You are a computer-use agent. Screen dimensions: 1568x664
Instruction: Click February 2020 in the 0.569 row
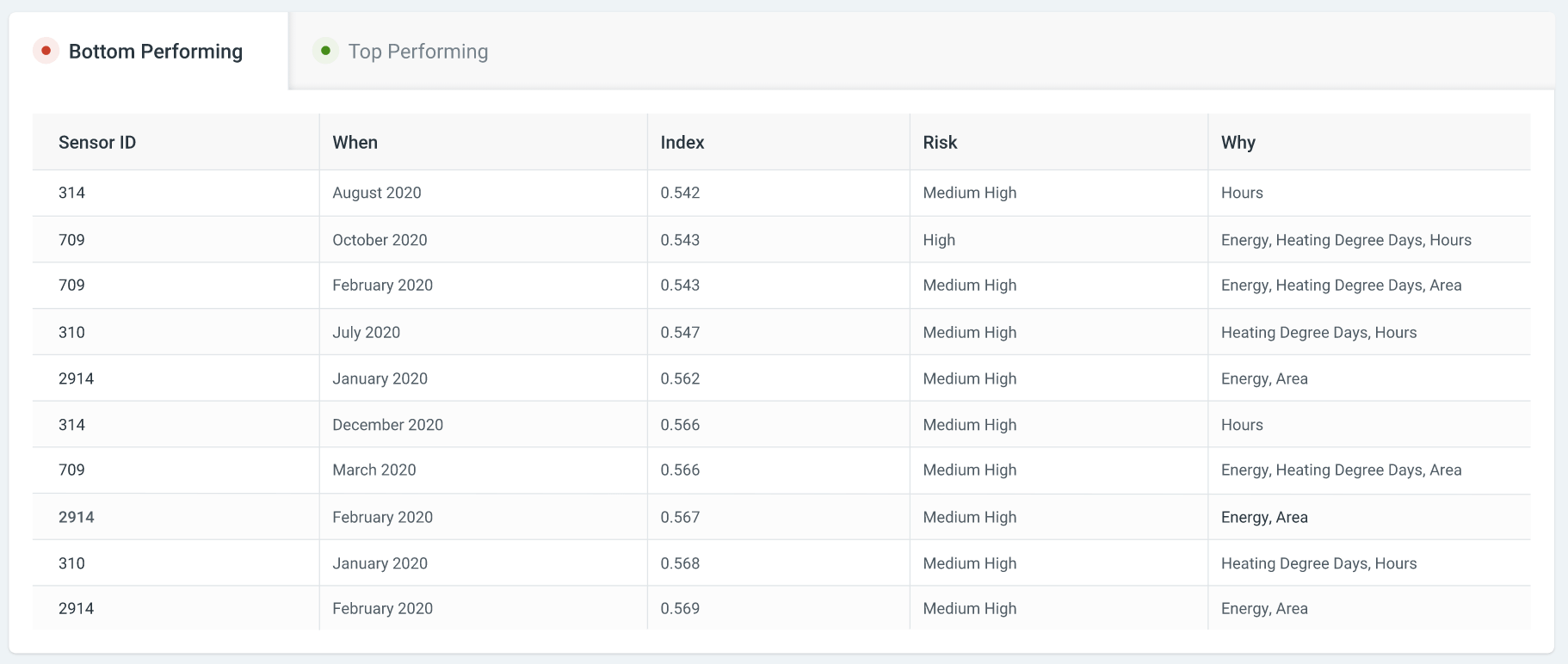pos(382,609)
